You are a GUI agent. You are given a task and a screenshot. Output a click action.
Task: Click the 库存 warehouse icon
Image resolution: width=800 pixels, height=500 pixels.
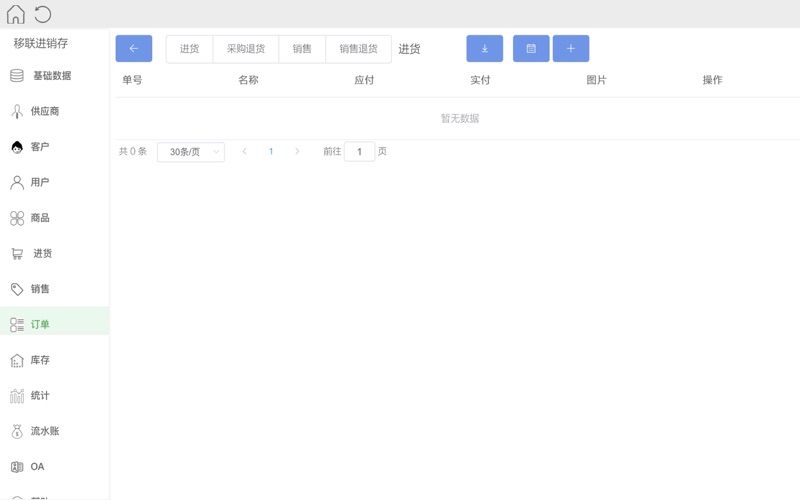[x=17, y=360]
